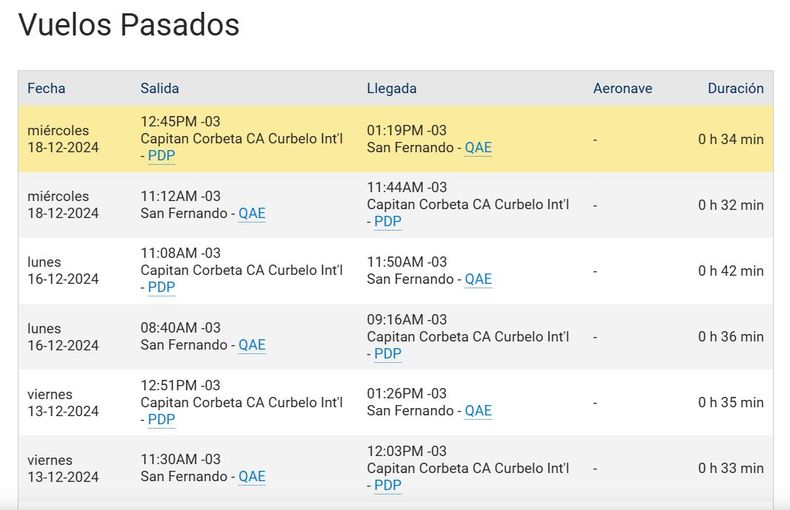Viewport: 790px width, 510px height.
Task: Click QAE link for 11:12AM departure
Action: [252, 214]
